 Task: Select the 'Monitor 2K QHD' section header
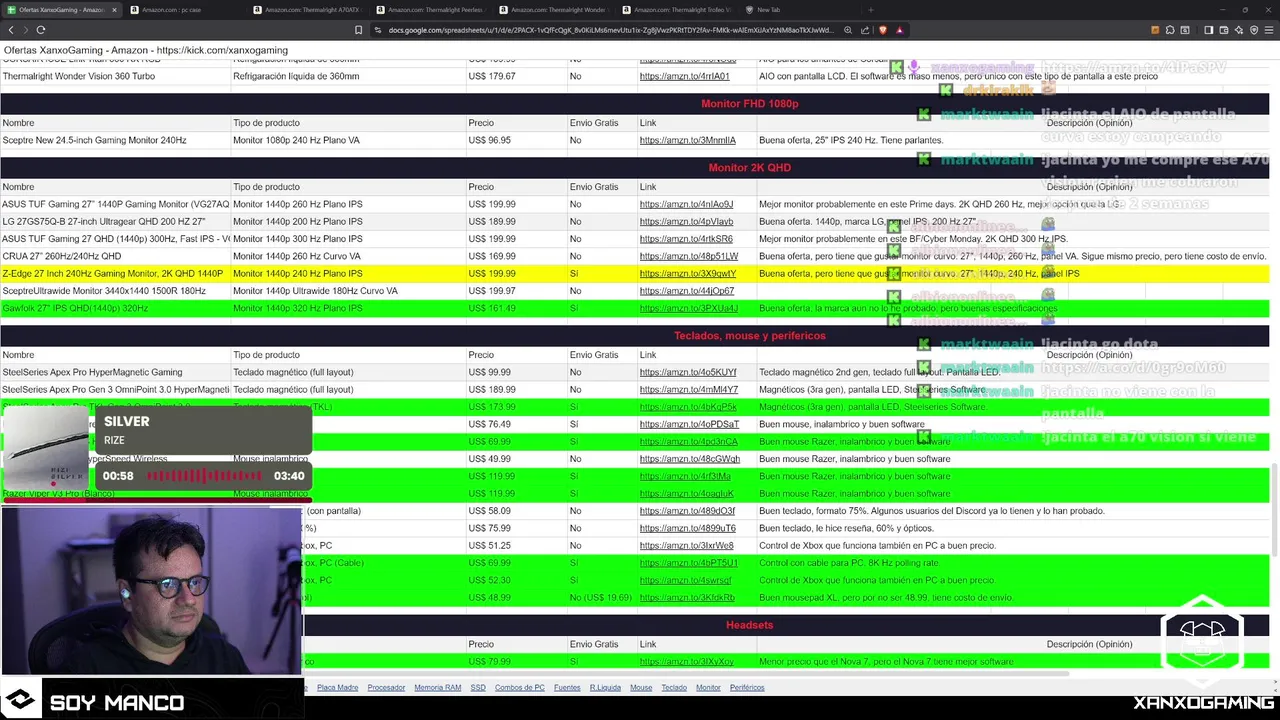coord(749,168)
